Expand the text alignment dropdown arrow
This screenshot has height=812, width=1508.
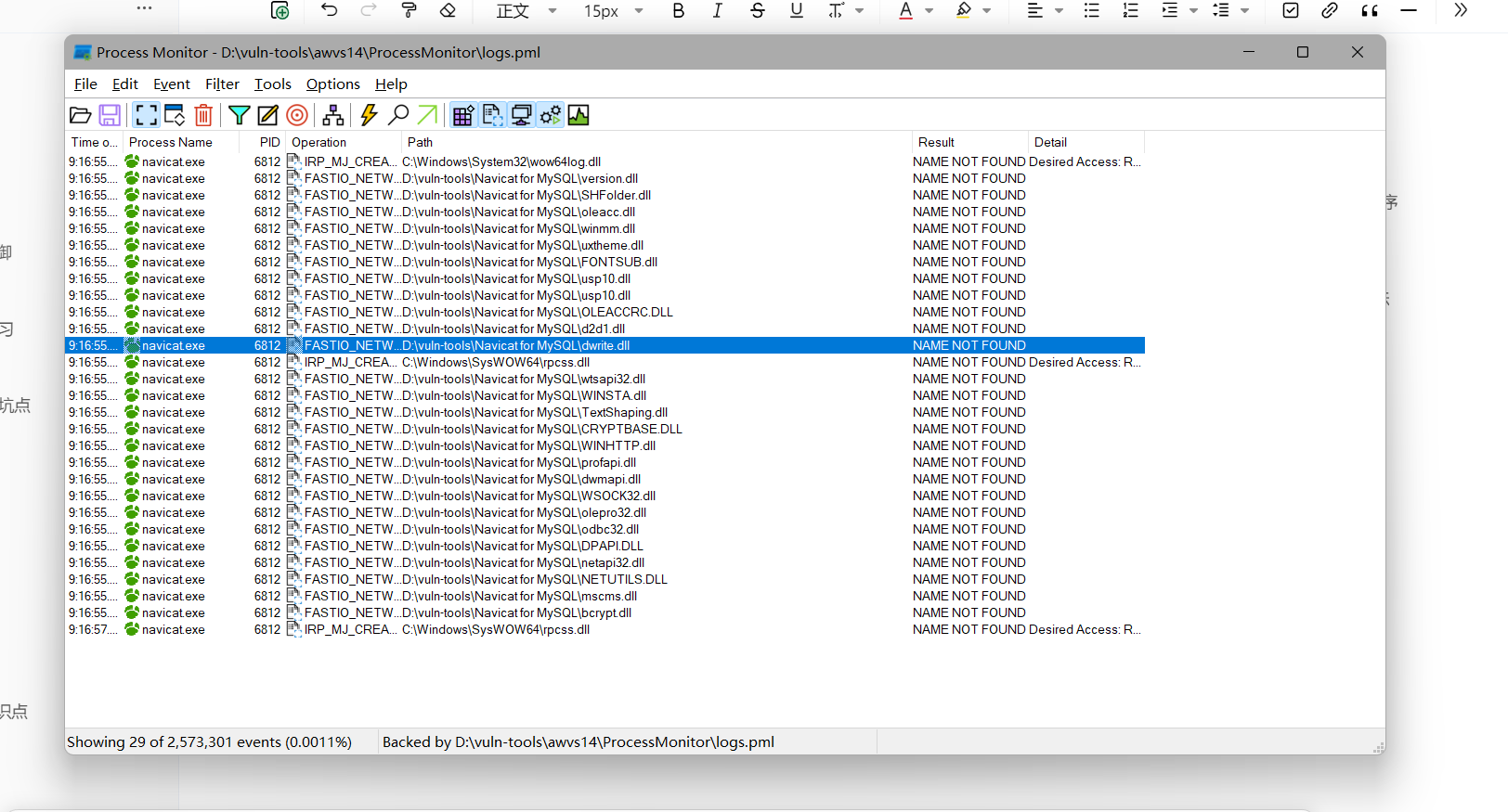1059,10
